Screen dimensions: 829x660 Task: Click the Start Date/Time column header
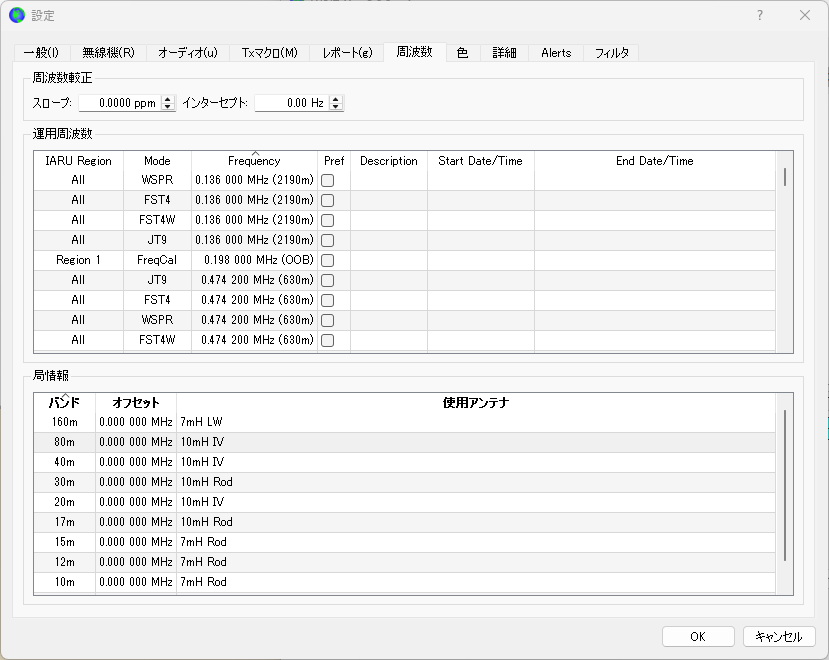pyautogui.click(x=481, y=161)
